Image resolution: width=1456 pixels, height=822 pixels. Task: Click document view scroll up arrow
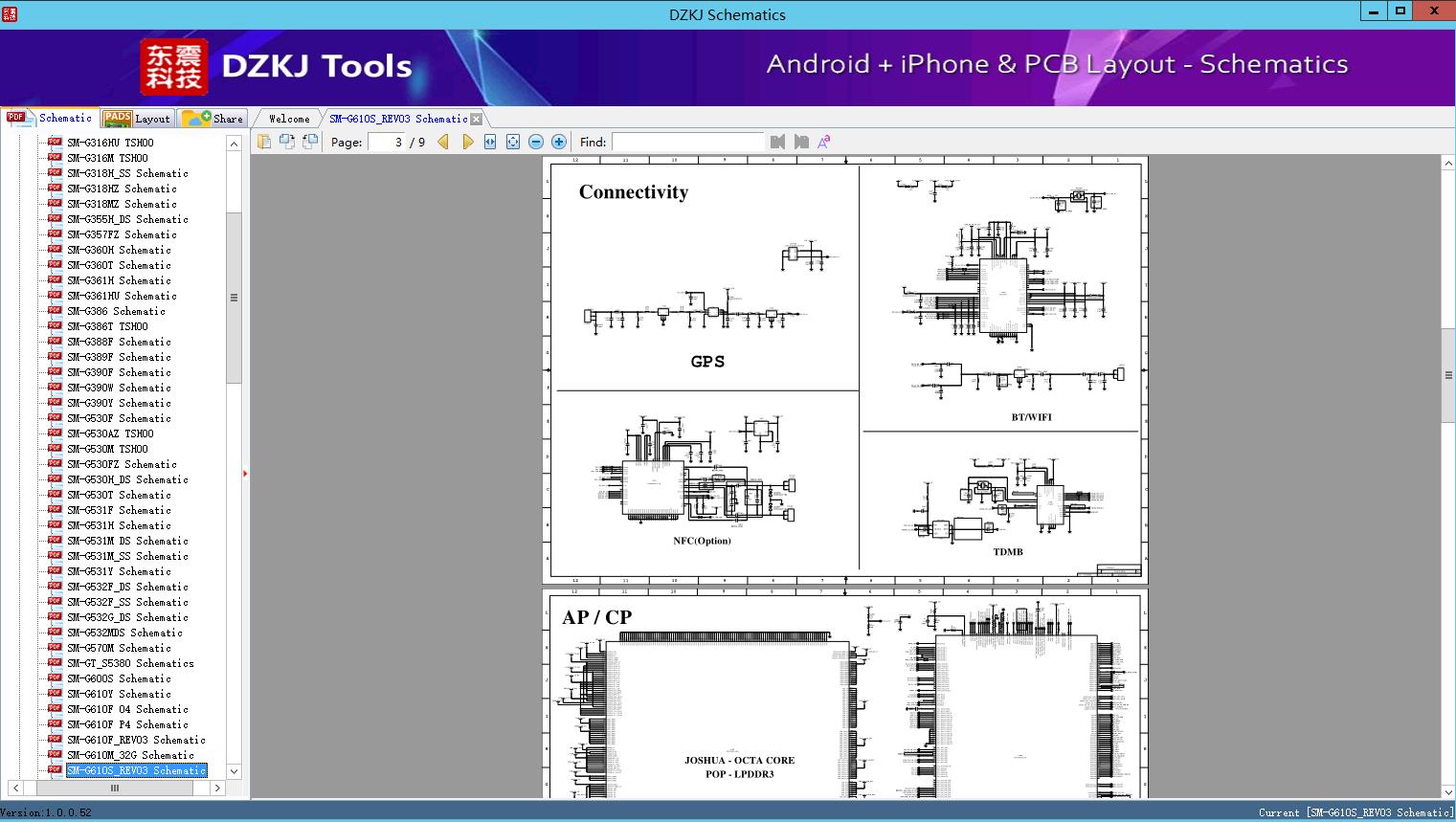click(x=1448, y=164)
